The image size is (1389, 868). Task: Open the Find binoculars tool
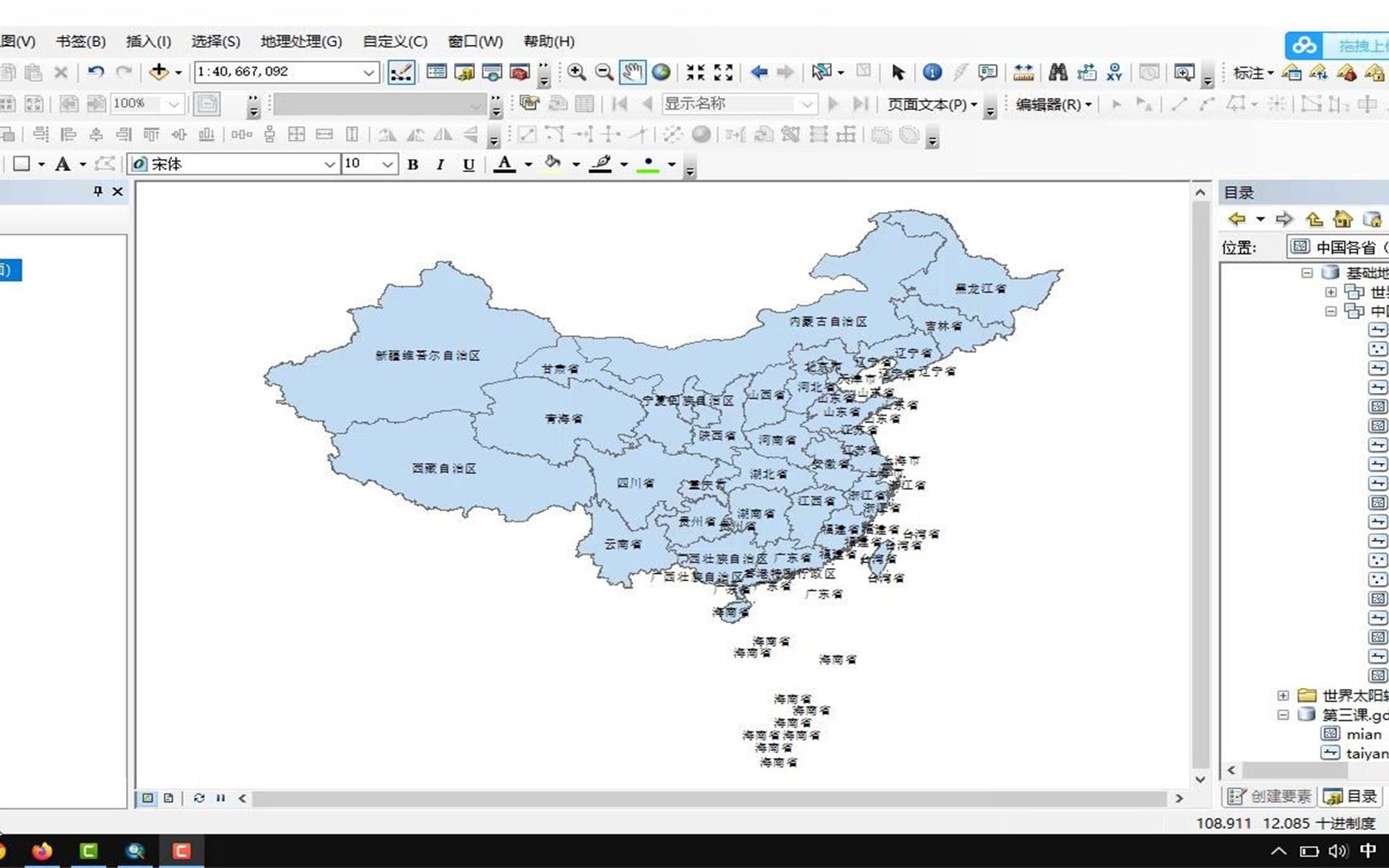click(x=1059, y=72)
